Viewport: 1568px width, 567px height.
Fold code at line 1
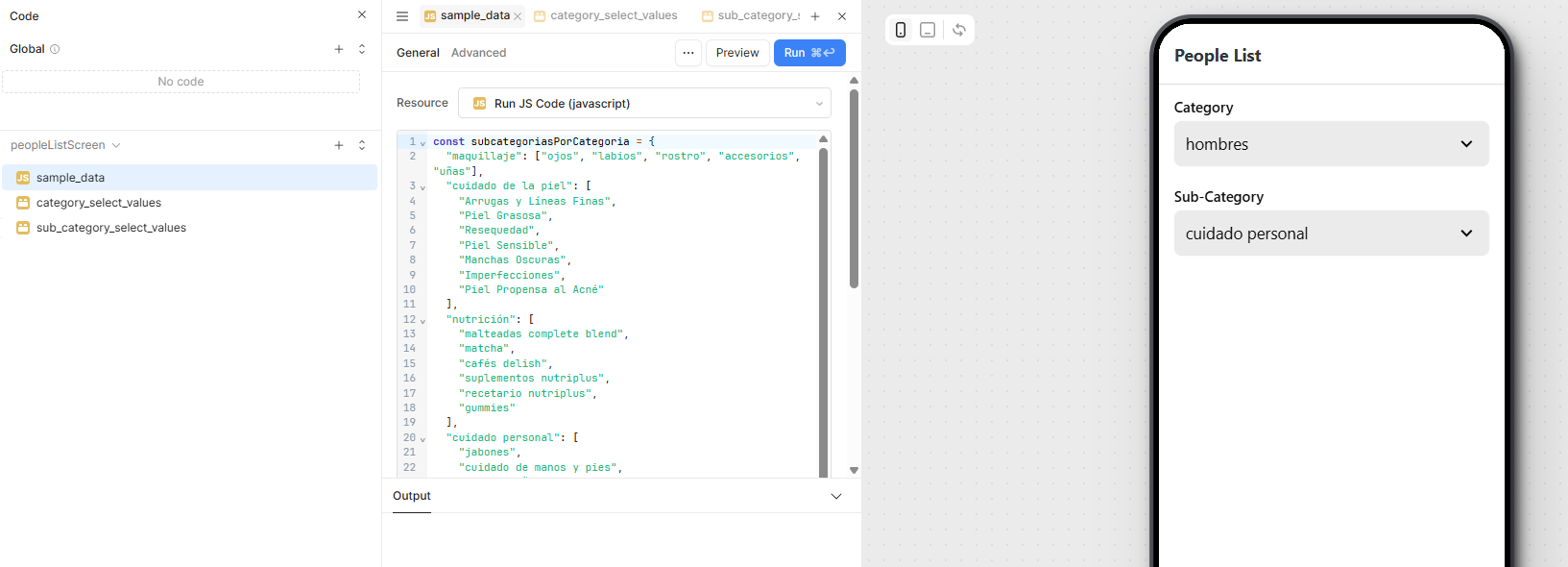(422, 143)
